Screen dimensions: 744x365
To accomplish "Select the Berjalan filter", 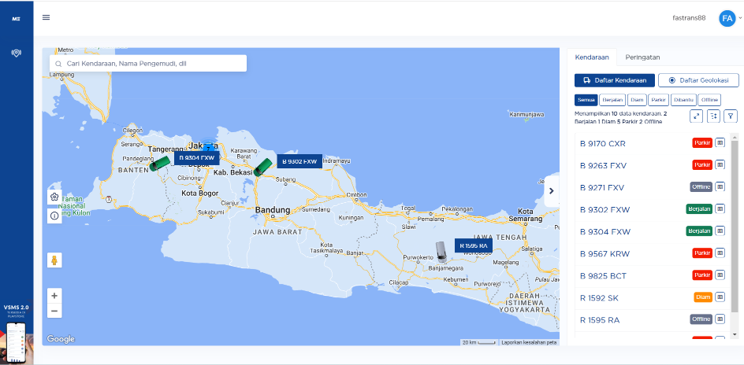I will (613, 100).
